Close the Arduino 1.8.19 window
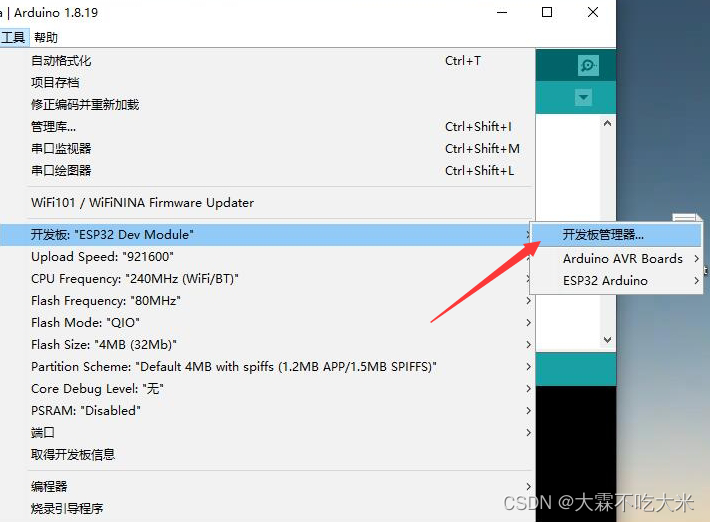 point(593,12)
